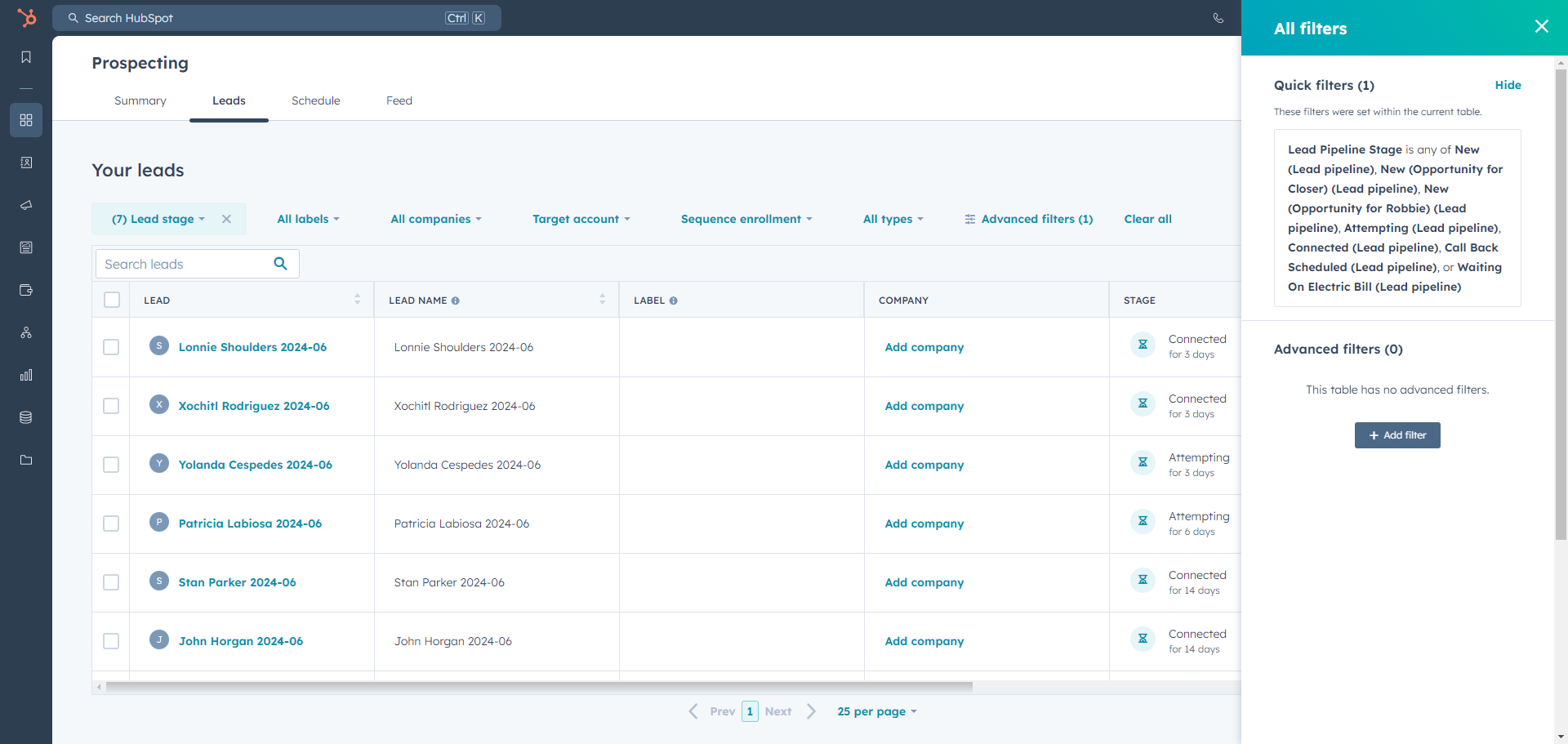
Task: Open the Sequence enrollment filter dropdown
Action: click(x=746, y=219)
